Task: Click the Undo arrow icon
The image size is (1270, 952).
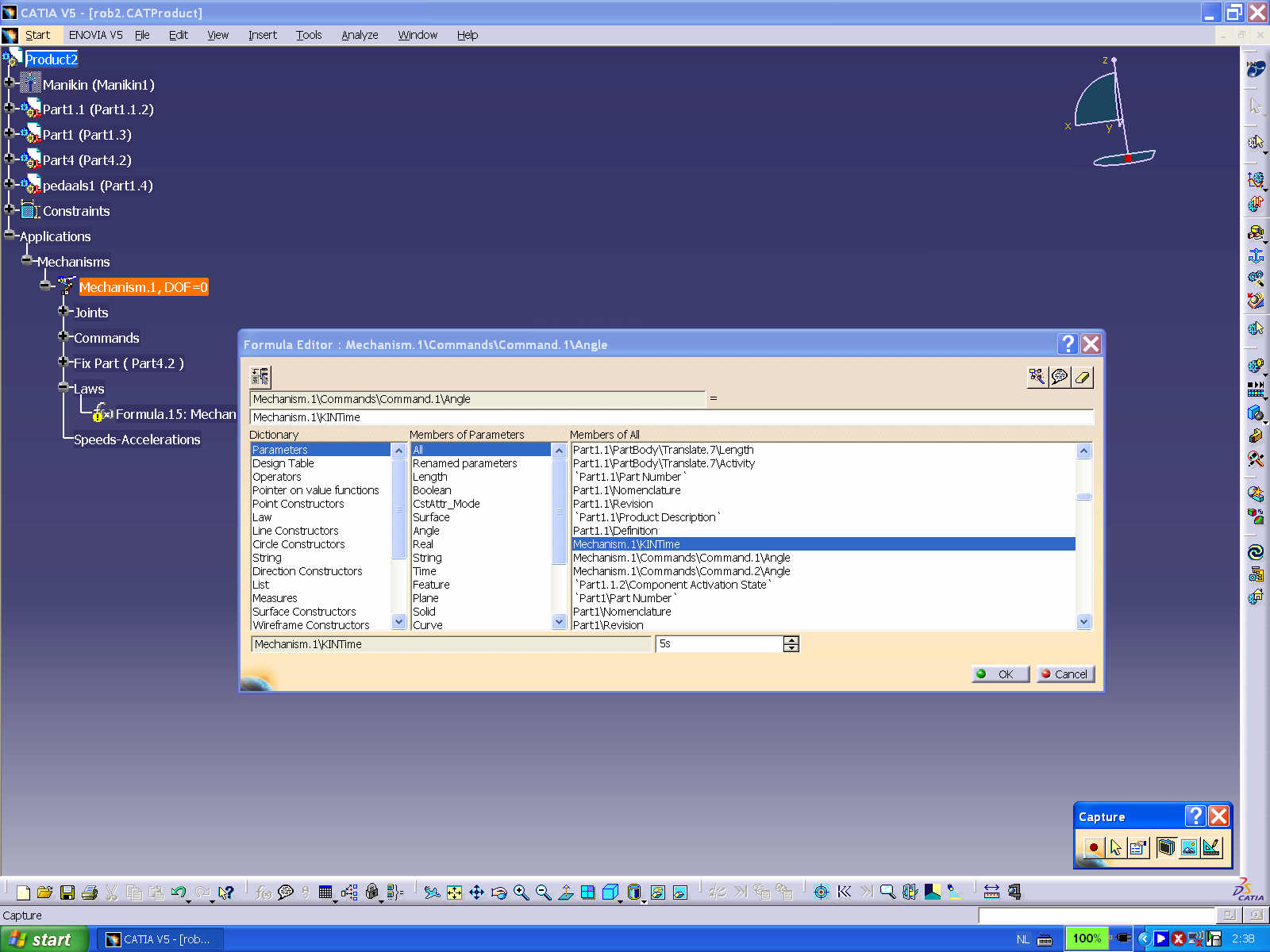Action: (179, 892)
